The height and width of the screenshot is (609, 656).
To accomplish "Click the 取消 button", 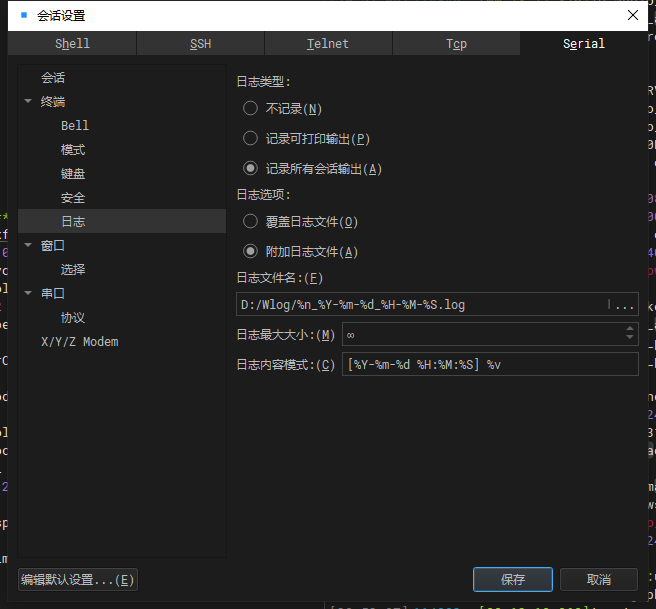I will [x=599, y=579].
